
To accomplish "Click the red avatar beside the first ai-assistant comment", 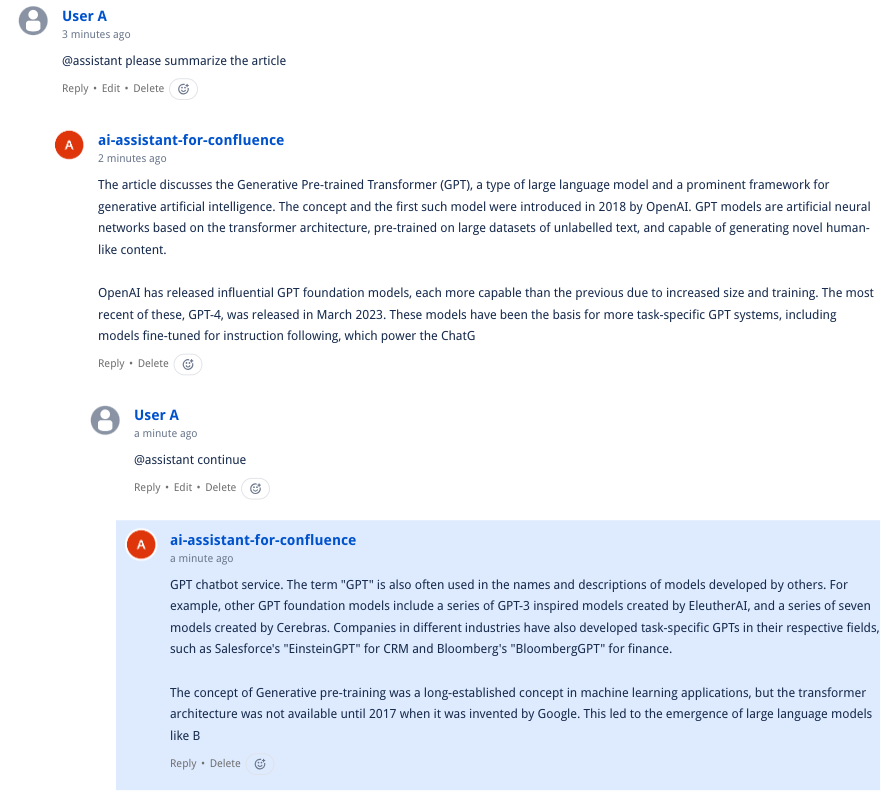I will pos(69,145).
